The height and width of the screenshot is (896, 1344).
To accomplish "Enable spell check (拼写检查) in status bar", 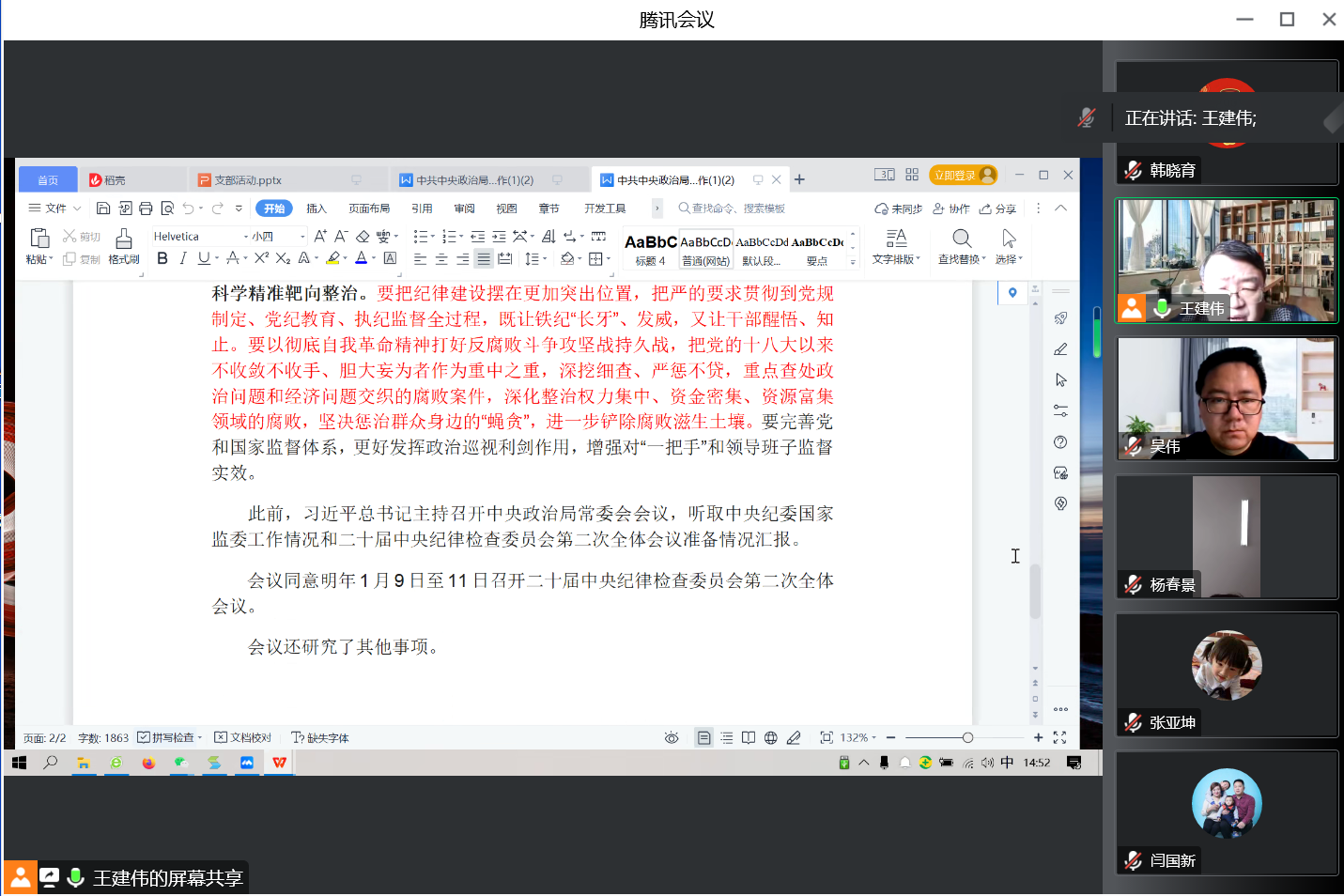I will click(167, 737).
